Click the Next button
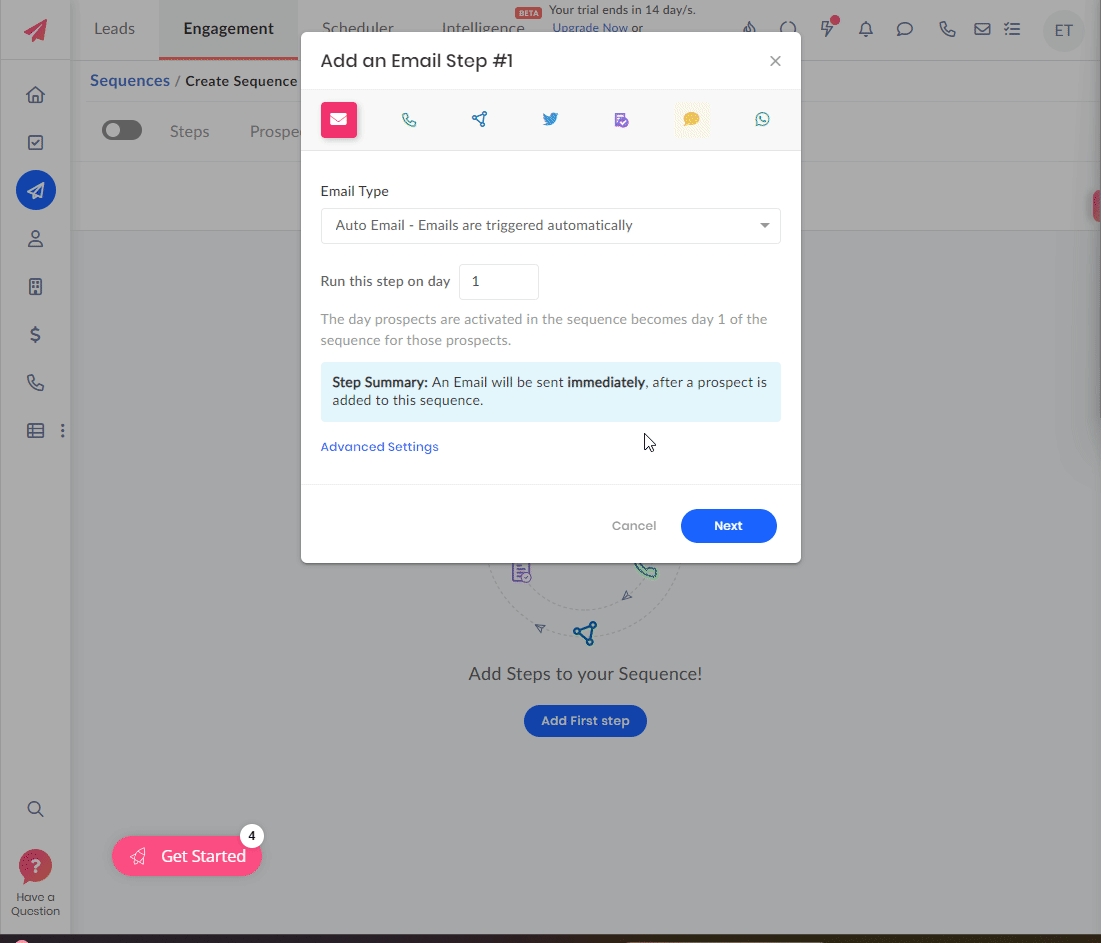 coord(728,526)
